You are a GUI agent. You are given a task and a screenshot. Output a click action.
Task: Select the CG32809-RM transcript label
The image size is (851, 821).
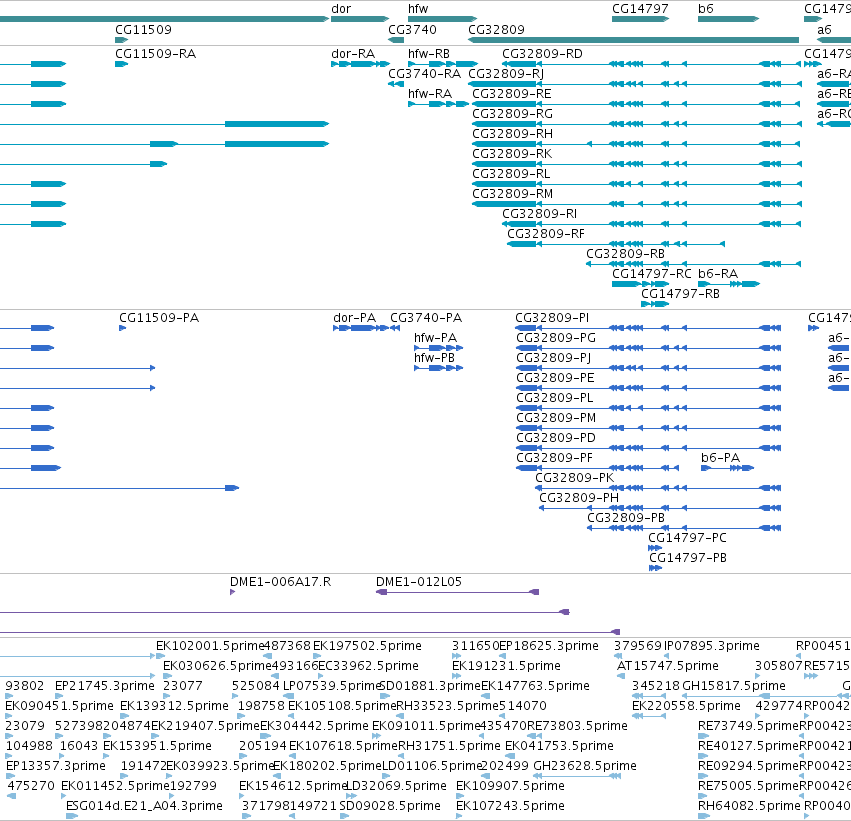point(512,194)
